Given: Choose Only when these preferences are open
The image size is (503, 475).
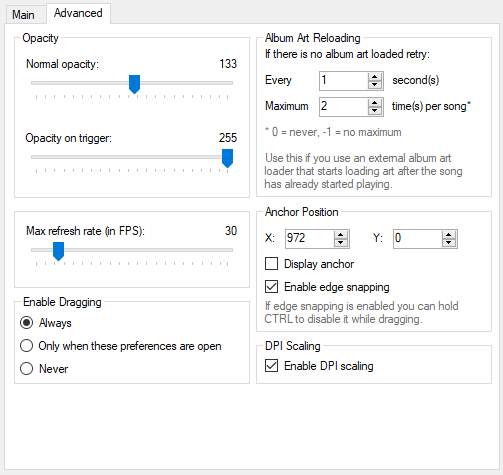Looking at the screenshot, I should coord(26,346).
